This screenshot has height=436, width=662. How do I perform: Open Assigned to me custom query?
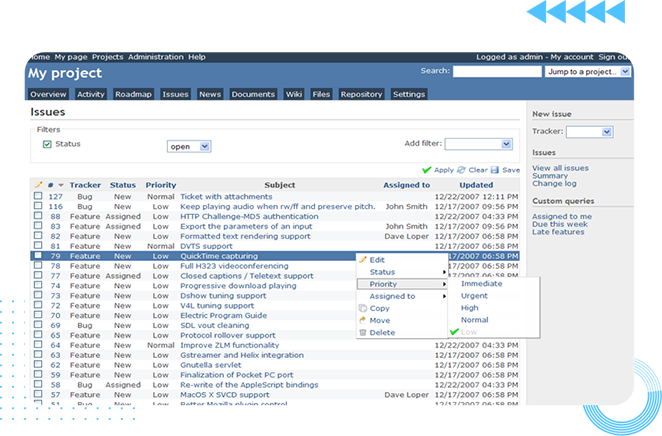click(x=562, y=217)
